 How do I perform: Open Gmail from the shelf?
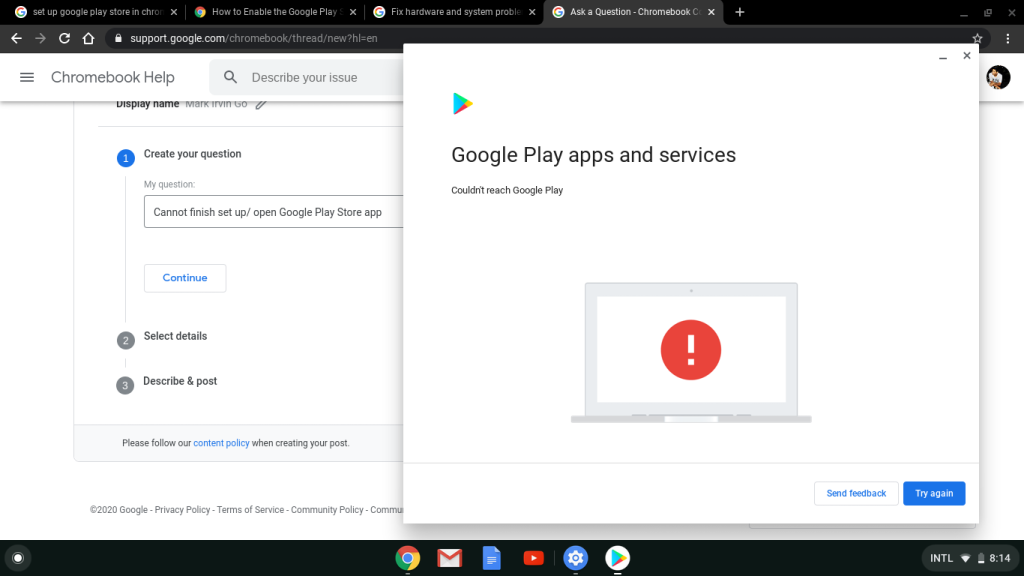tap(449, 558)
